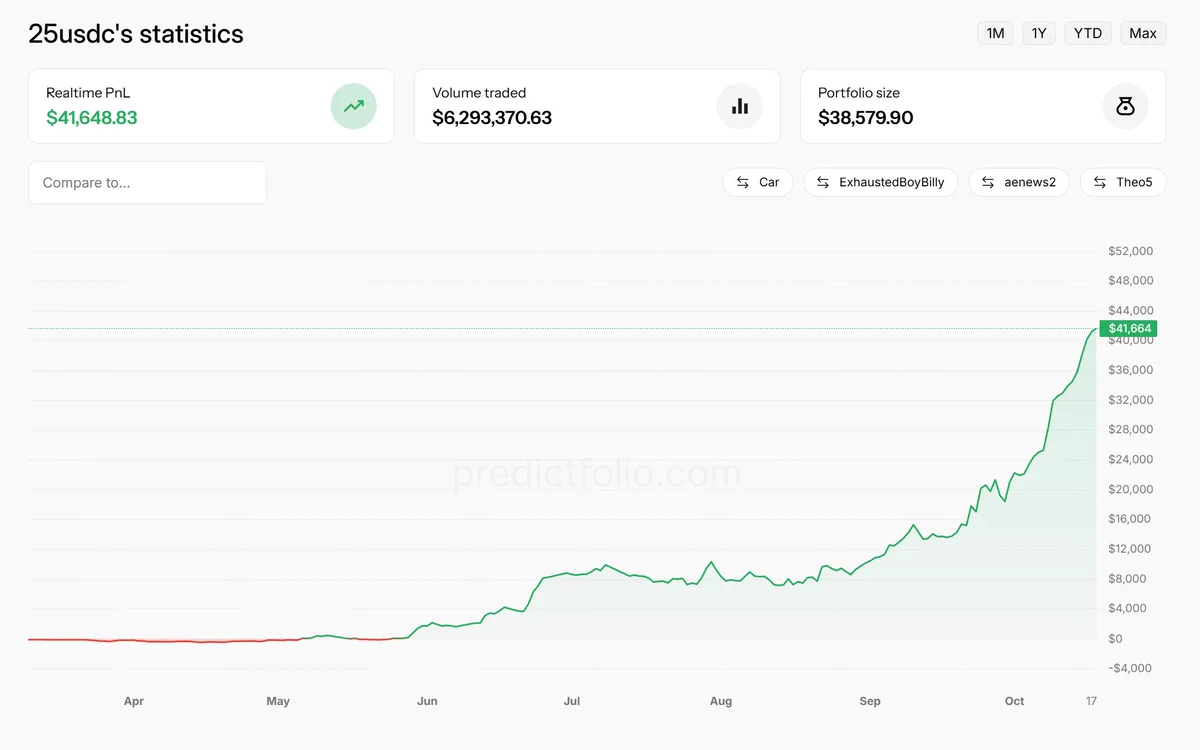The image size is (1200, 750).
Task: Compare with Theo5
Action: pos(1123,182)
